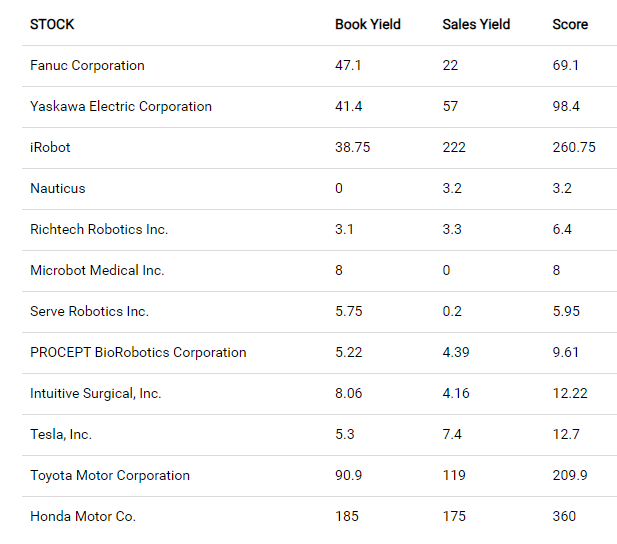Click the Yaskawa Electric Corporation row name
Screen dimensions: 617x544
[x=121, y=106]
